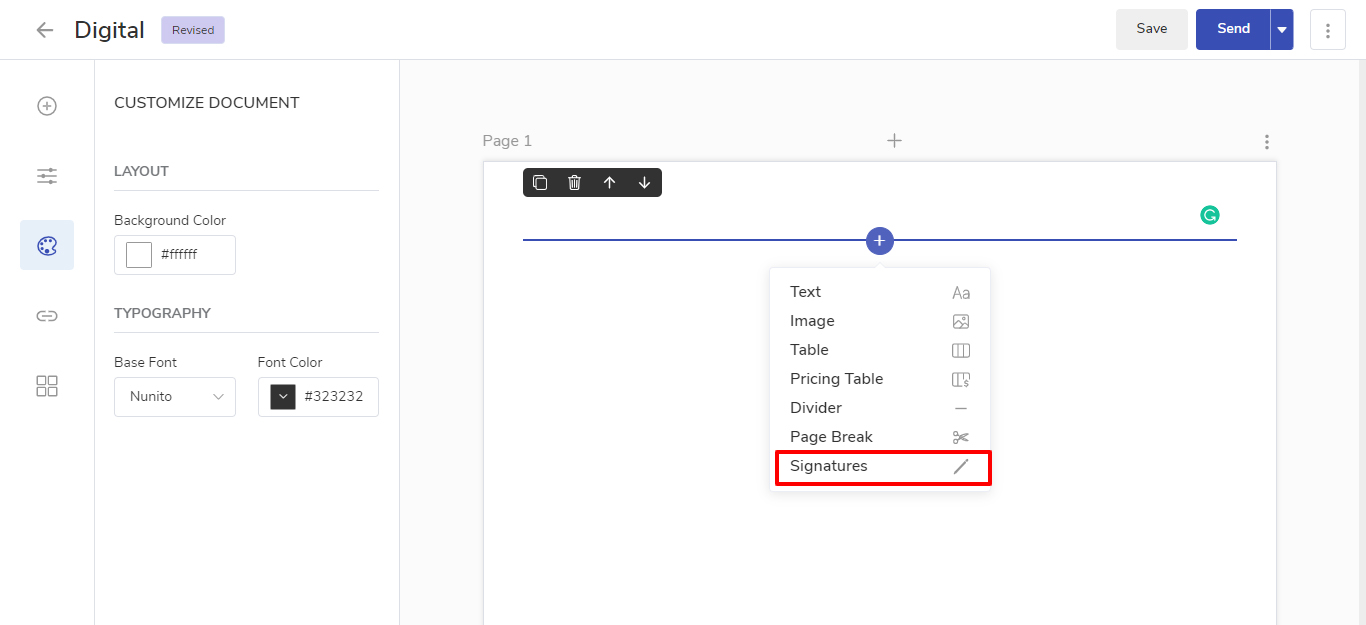This screenshot has width=1366, height=625.
Task: Open the grid blocks sidebar icon
Action: (x=47, y=386)
